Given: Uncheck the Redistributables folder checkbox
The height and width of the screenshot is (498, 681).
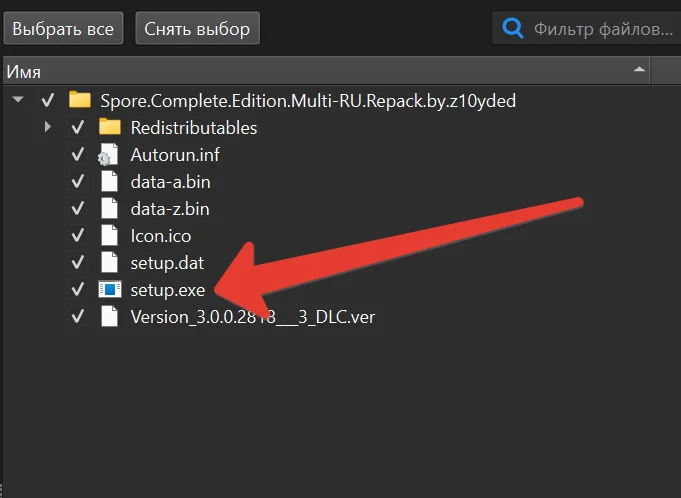Looking at the screenshot, I should pos(78,127).
